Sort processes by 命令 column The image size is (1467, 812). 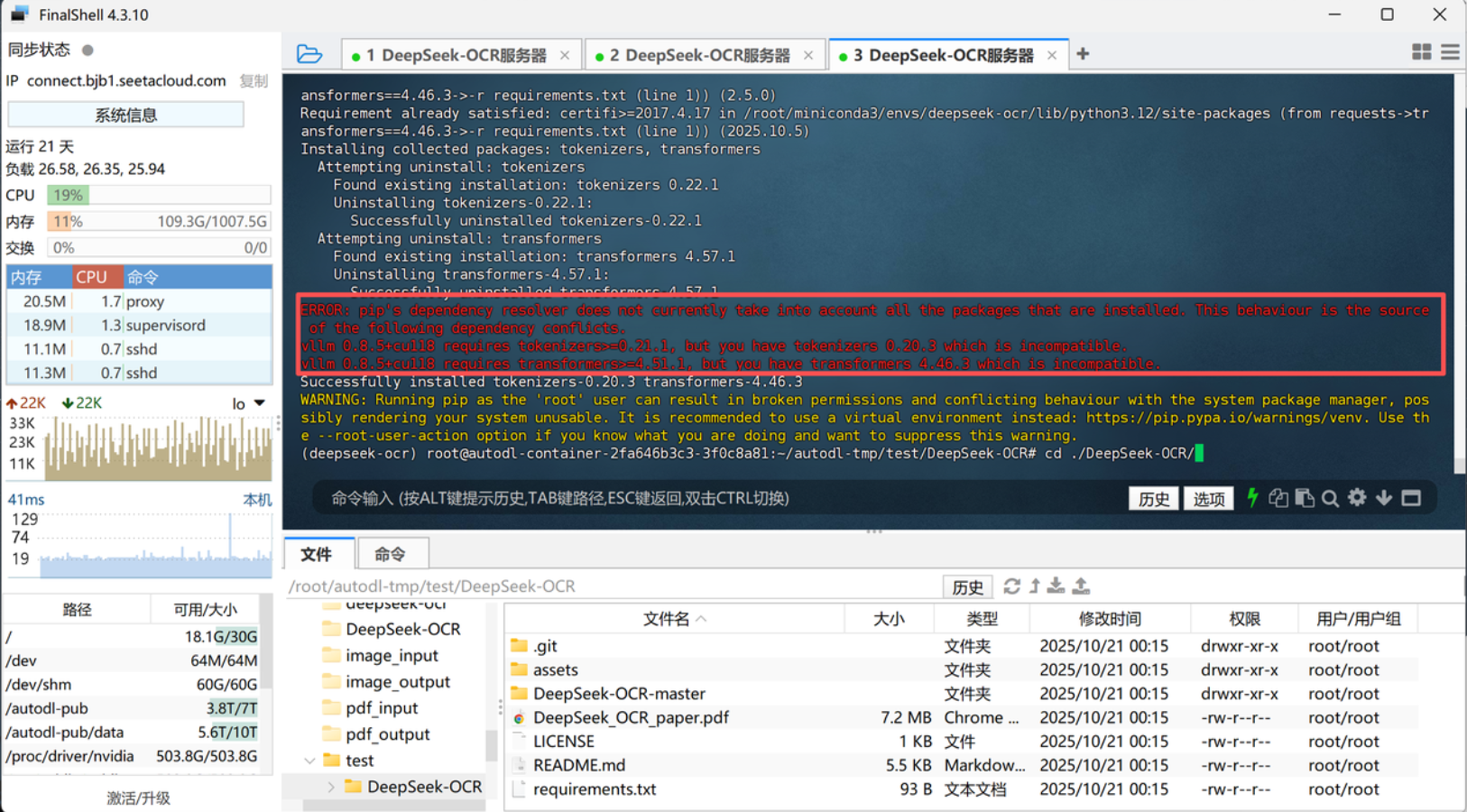[197, 277]
